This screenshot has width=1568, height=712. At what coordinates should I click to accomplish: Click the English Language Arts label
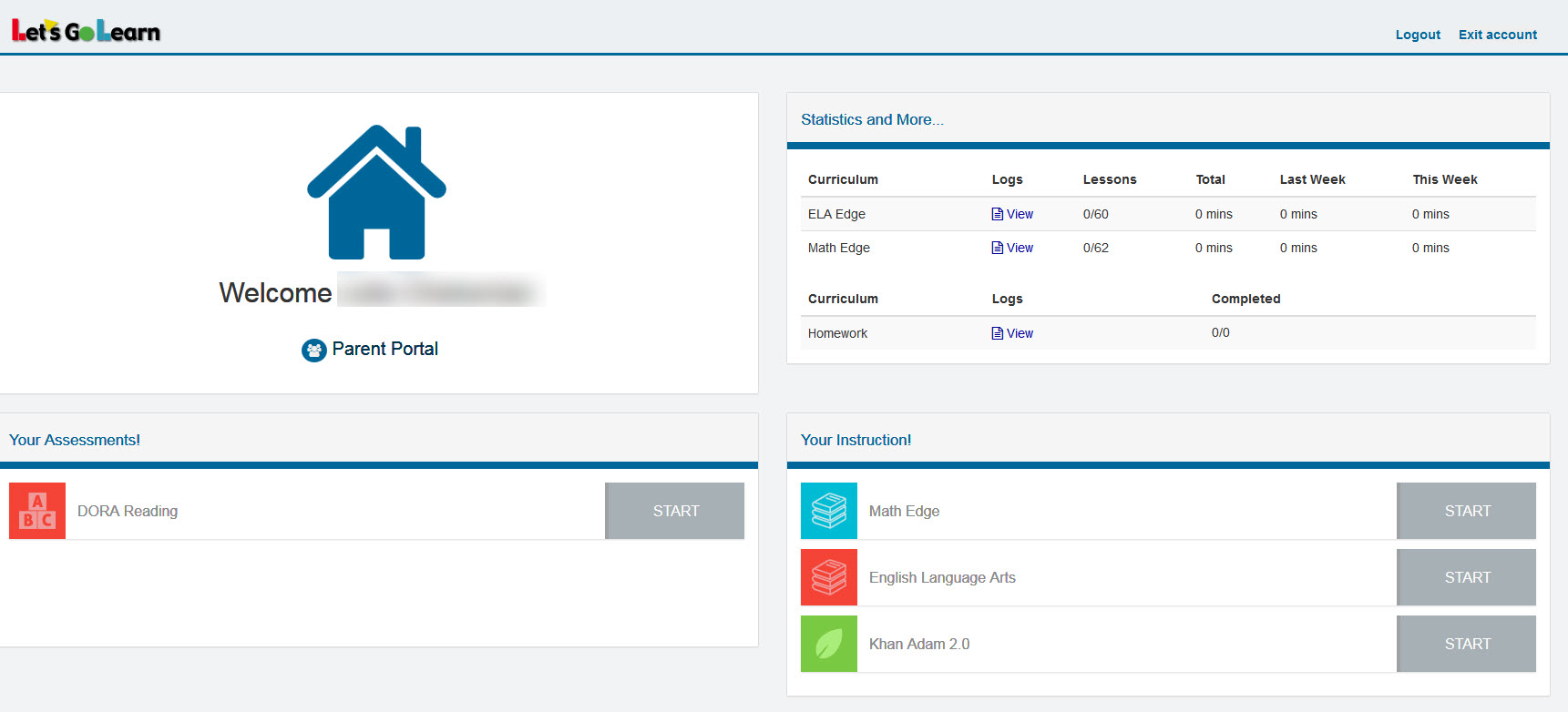[x=942, y=577]
